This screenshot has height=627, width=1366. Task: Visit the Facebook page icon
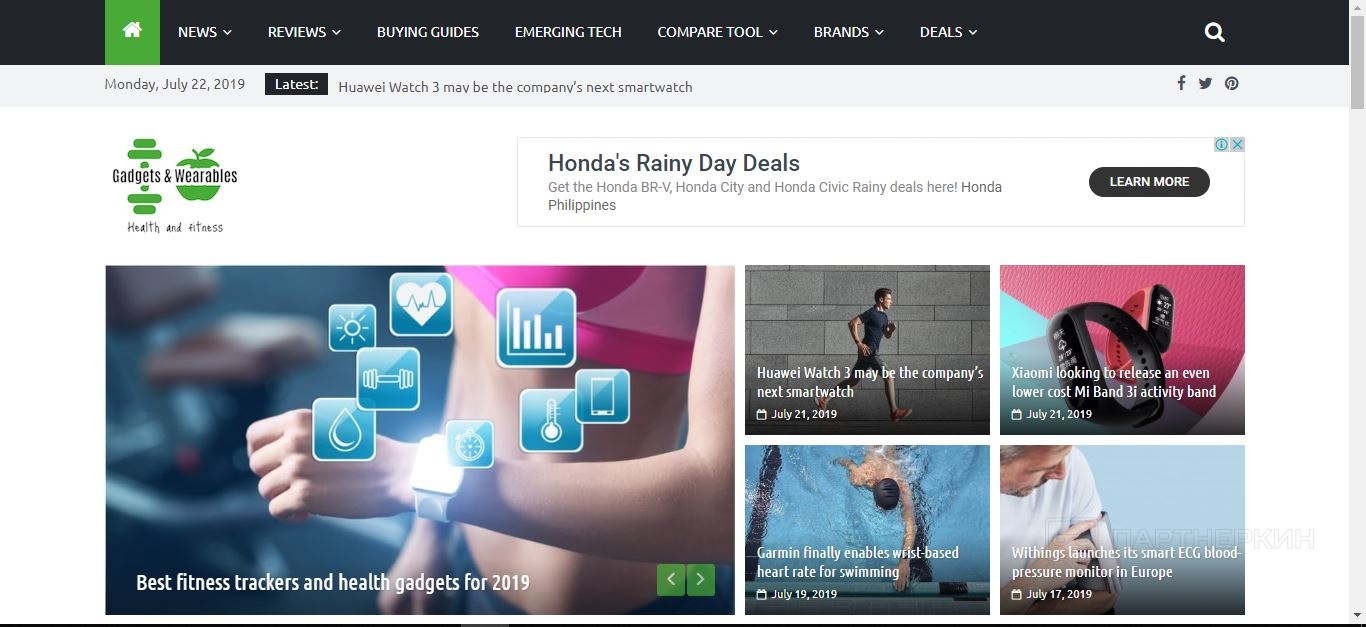point(1181,83)
